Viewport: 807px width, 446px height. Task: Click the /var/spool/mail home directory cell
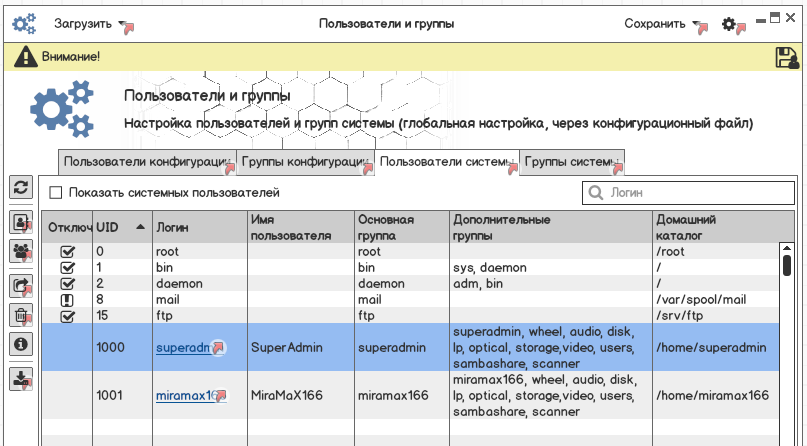tap(715, 299)
